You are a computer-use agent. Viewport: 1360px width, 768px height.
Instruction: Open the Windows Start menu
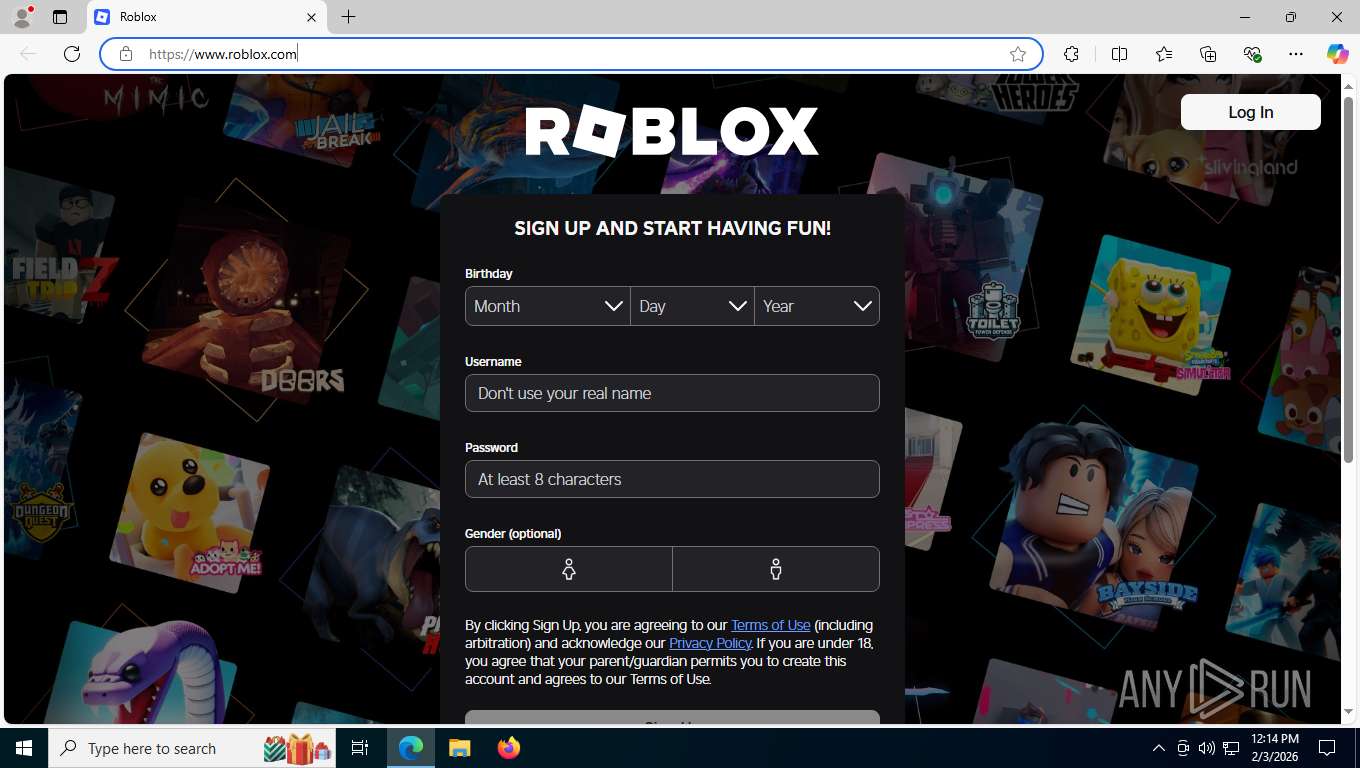23,748
